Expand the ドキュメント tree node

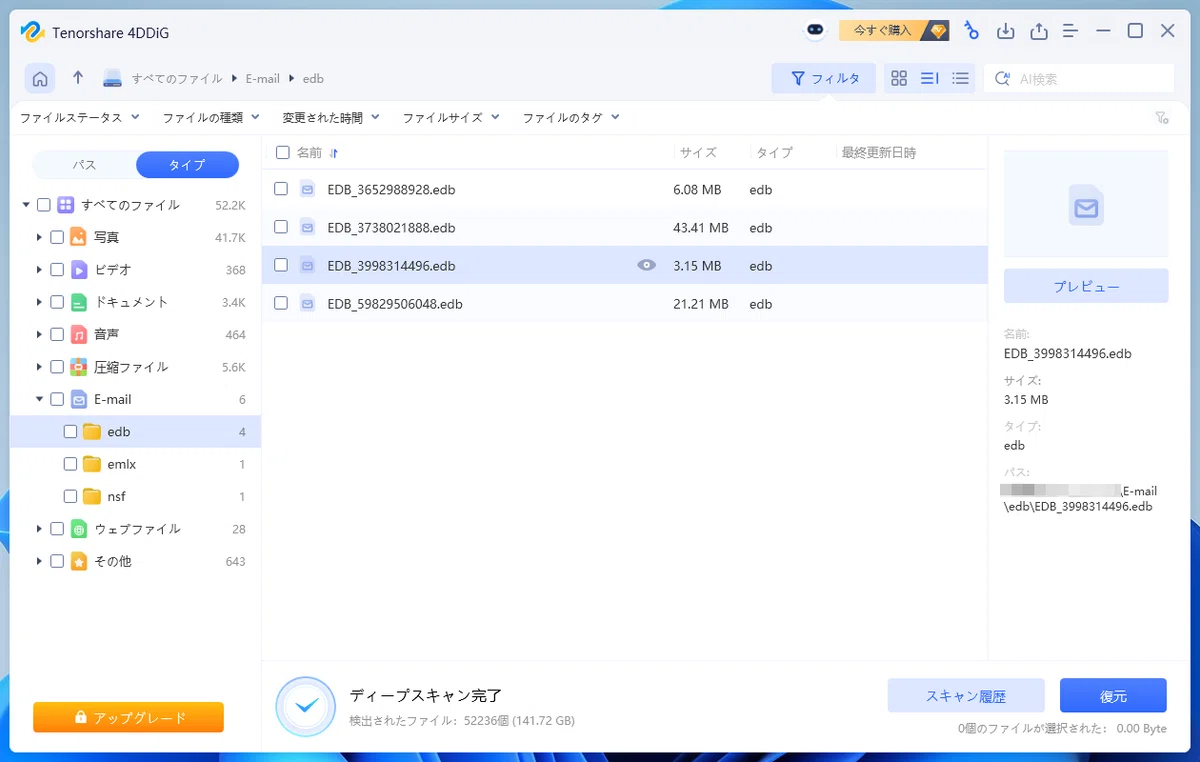39,302
